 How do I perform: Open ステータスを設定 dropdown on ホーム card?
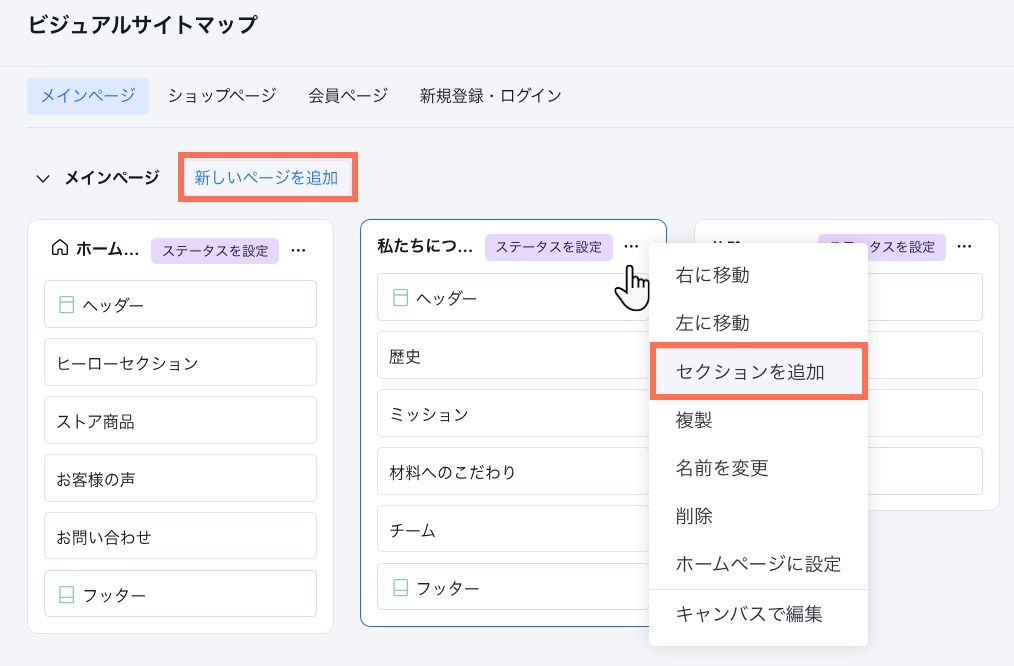click(x=216, y=251)
